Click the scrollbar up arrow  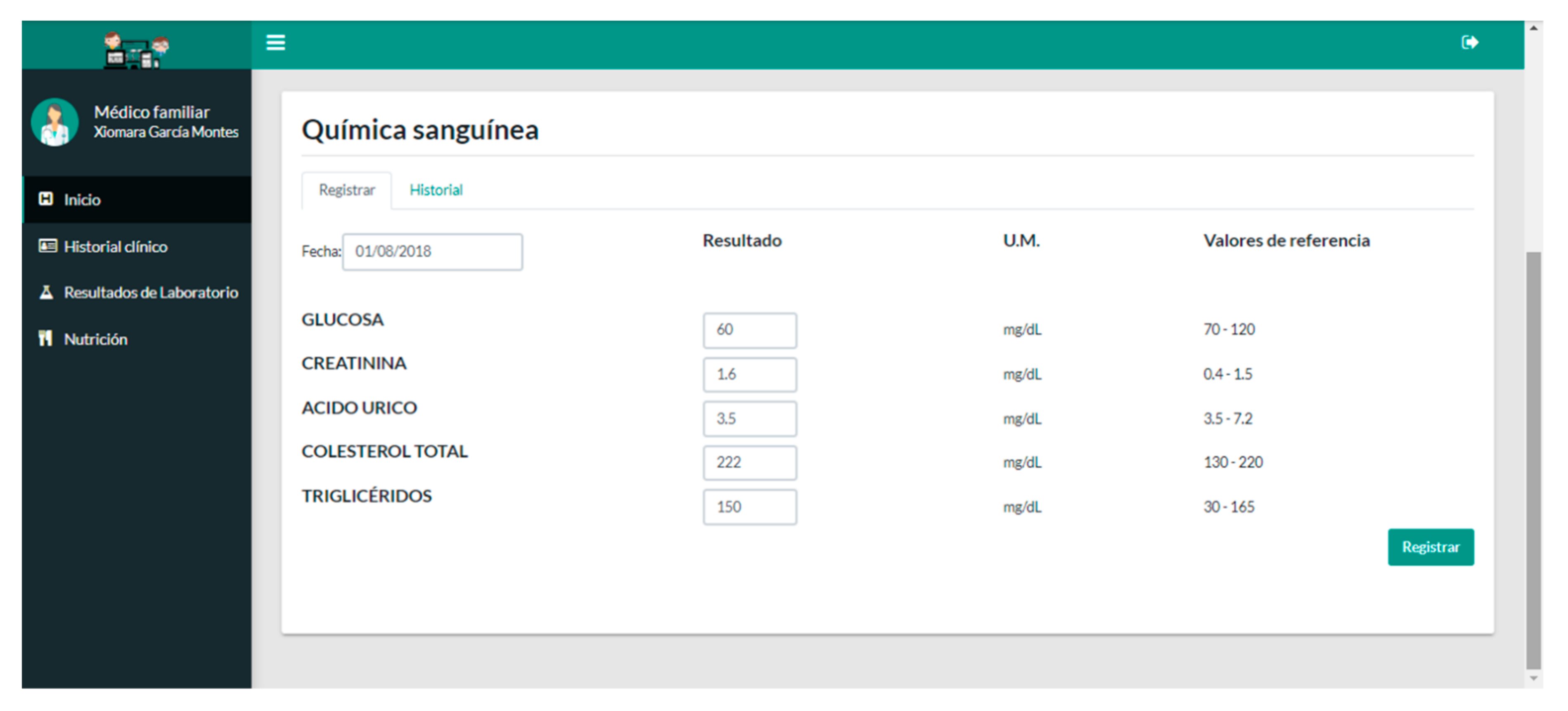1533,28
